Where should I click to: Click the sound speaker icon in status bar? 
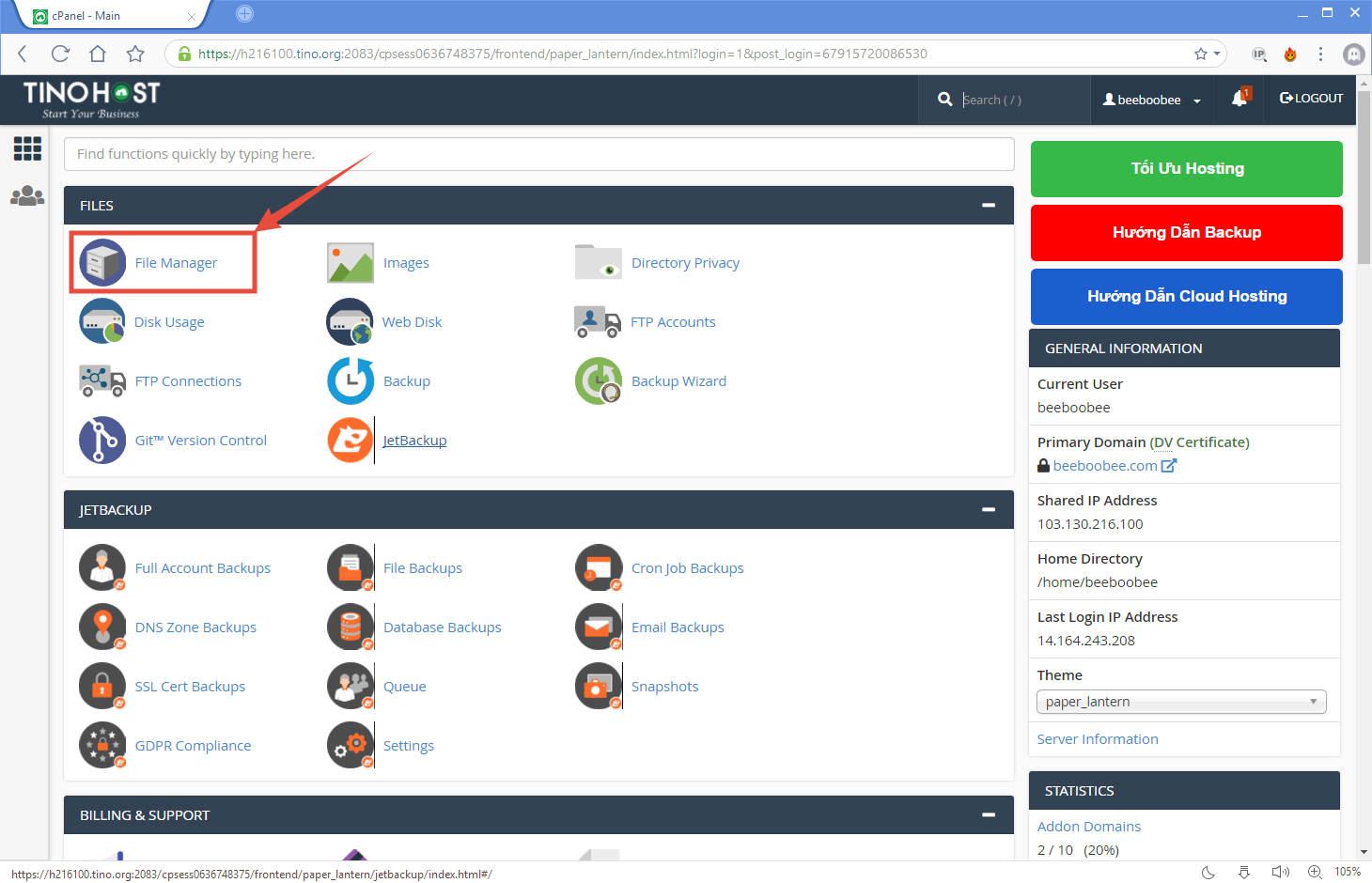click(x=1280, y=872)
